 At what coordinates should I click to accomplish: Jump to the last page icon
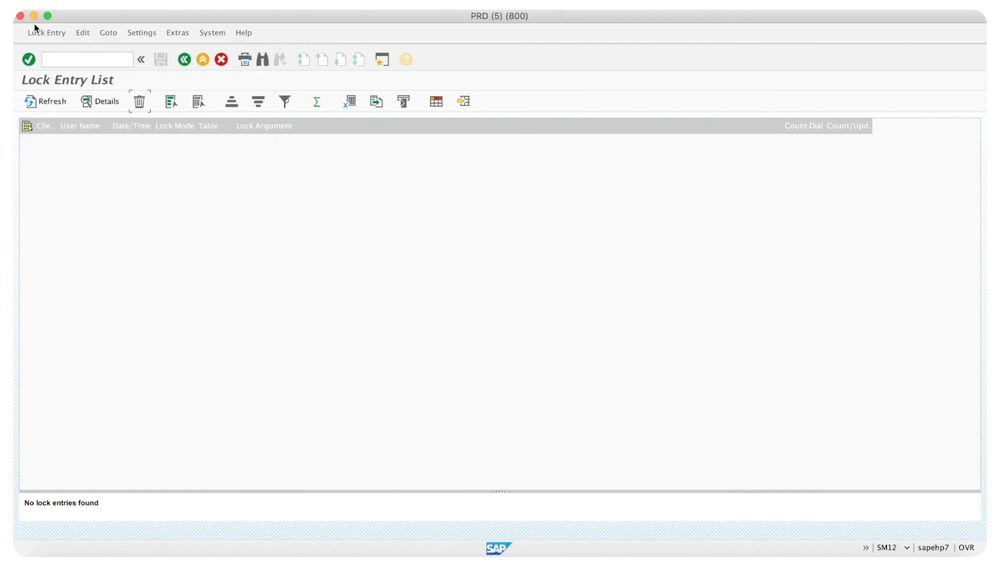click(359, 59)
